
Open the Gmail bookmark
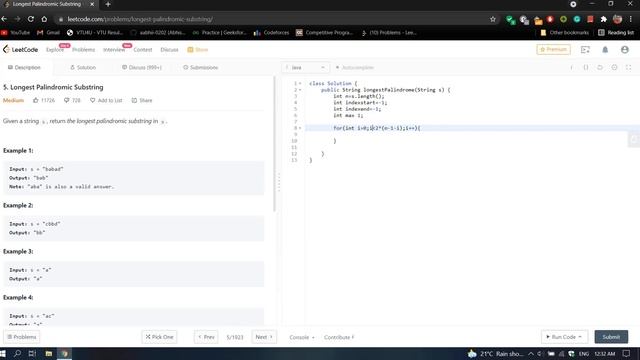(x=48, y=32)
